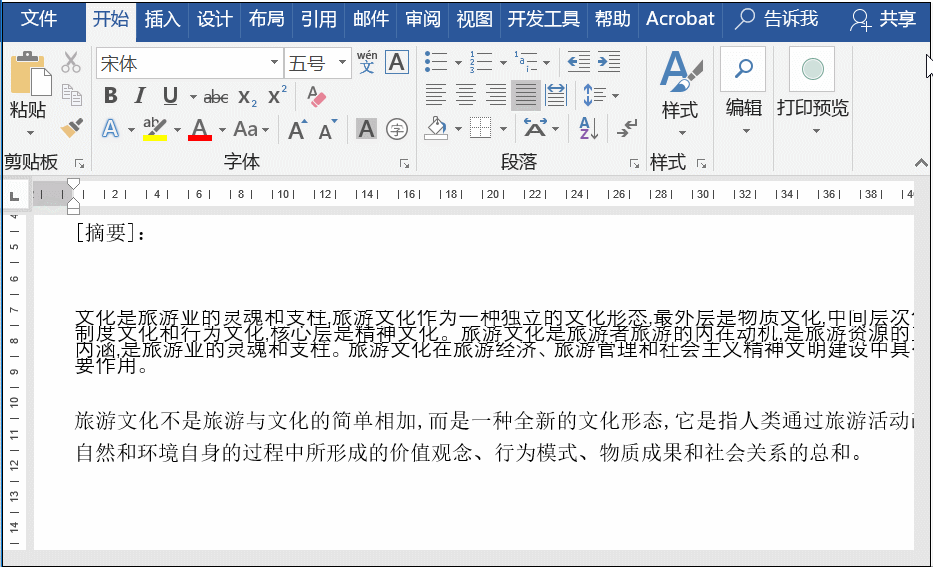Screen dimensions: 933x567
Task: Align text left
Action: pos(436,95)
